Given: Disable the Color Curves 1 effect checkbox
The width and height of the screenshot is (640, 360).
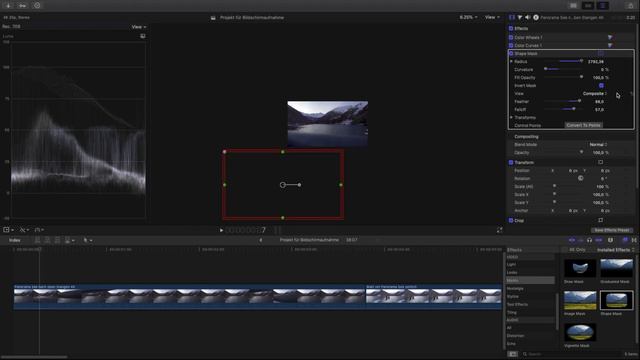Looking at the screenshot, I should point(511,45).
